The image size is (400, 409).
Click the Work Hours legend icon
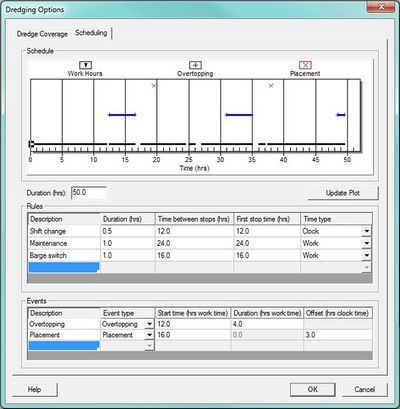[85, 65]
